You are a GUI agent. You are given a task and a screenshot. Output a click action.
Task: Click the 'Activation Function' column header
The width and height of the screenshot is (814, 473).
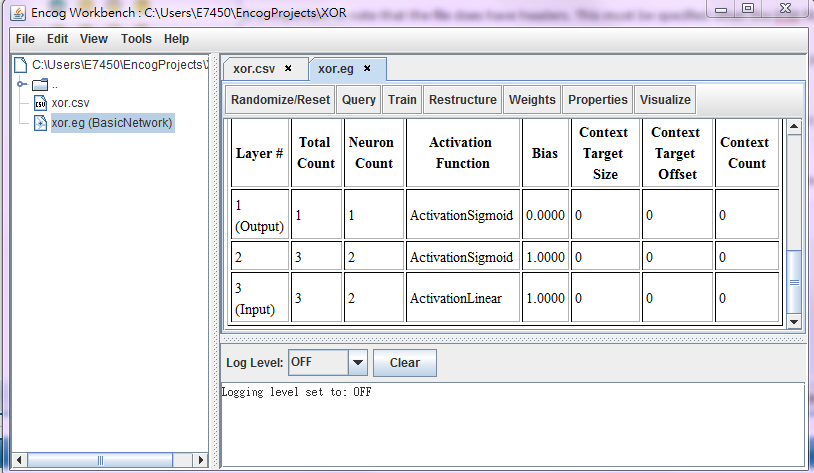(x=463, y=153)
